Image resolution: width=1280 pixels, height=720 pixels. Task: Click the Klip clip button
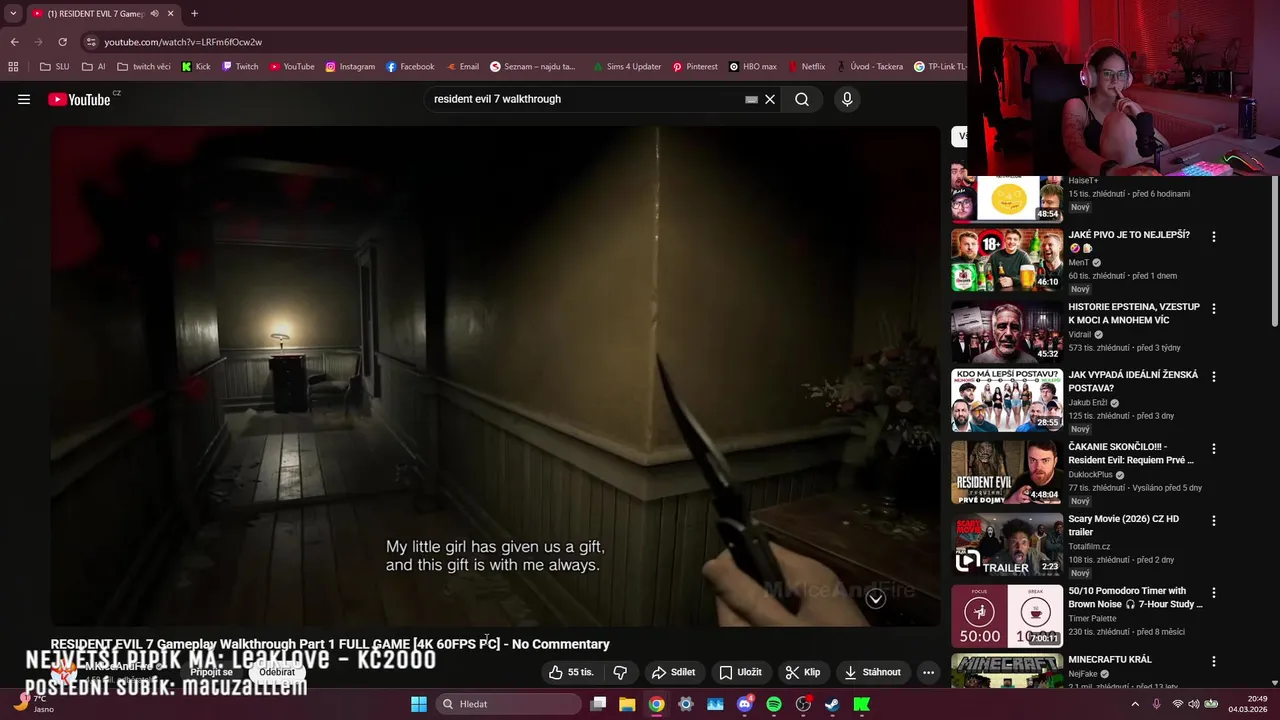[803, 672]
